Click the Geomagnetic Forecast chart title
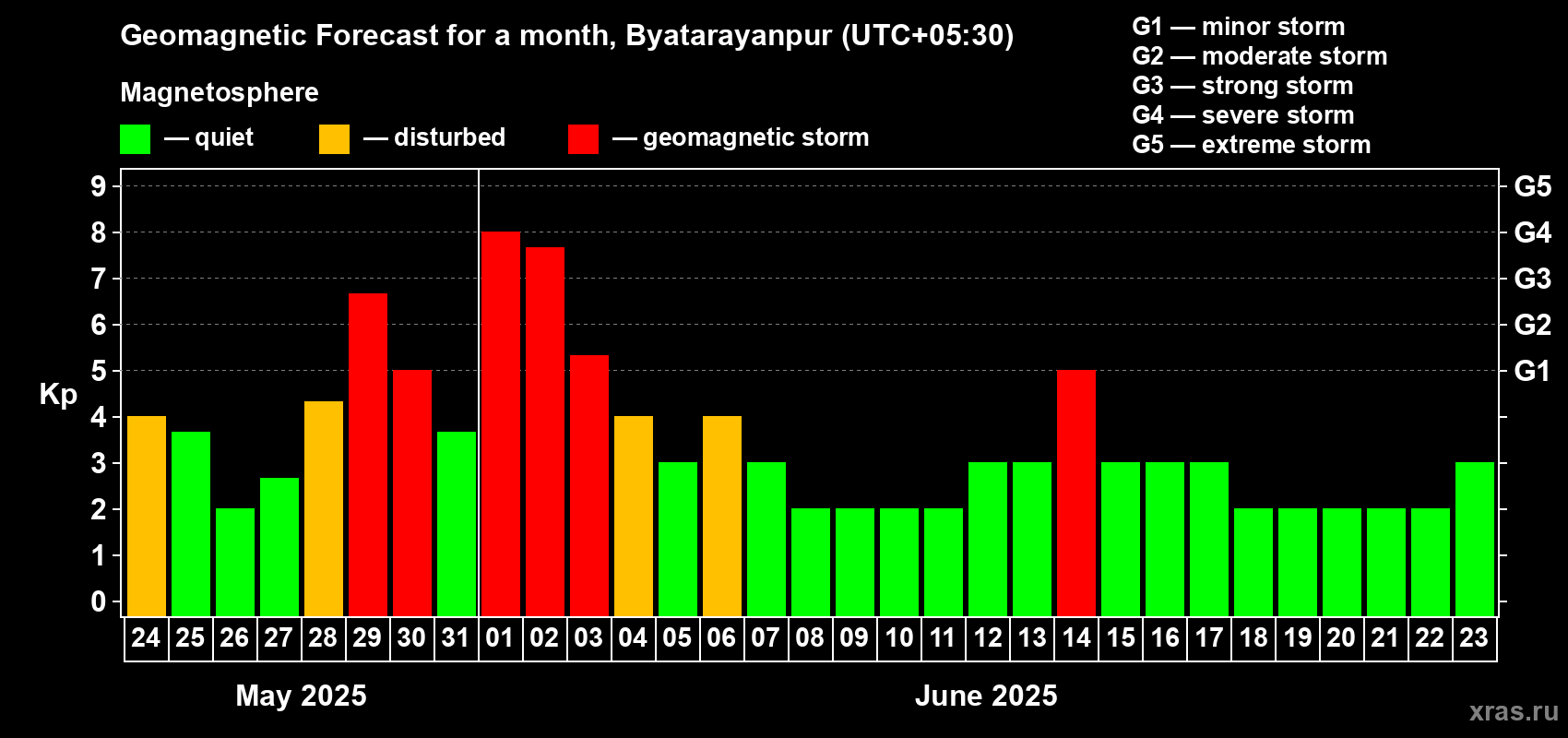Viewport: 1568px width, 738px height. (567, 36)
